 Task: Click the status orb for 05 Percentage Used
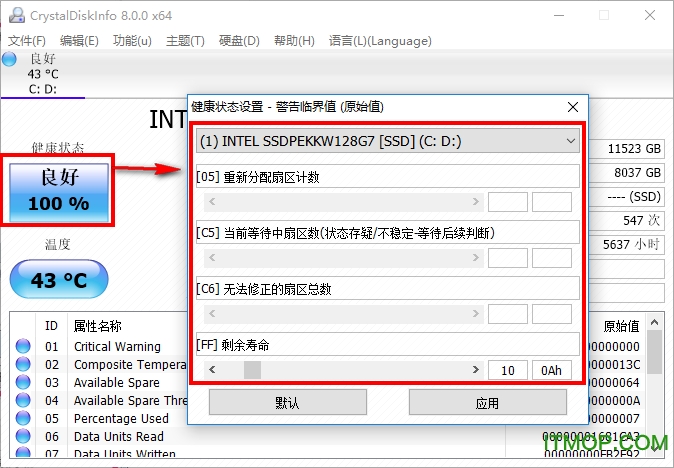coord(23,418)
